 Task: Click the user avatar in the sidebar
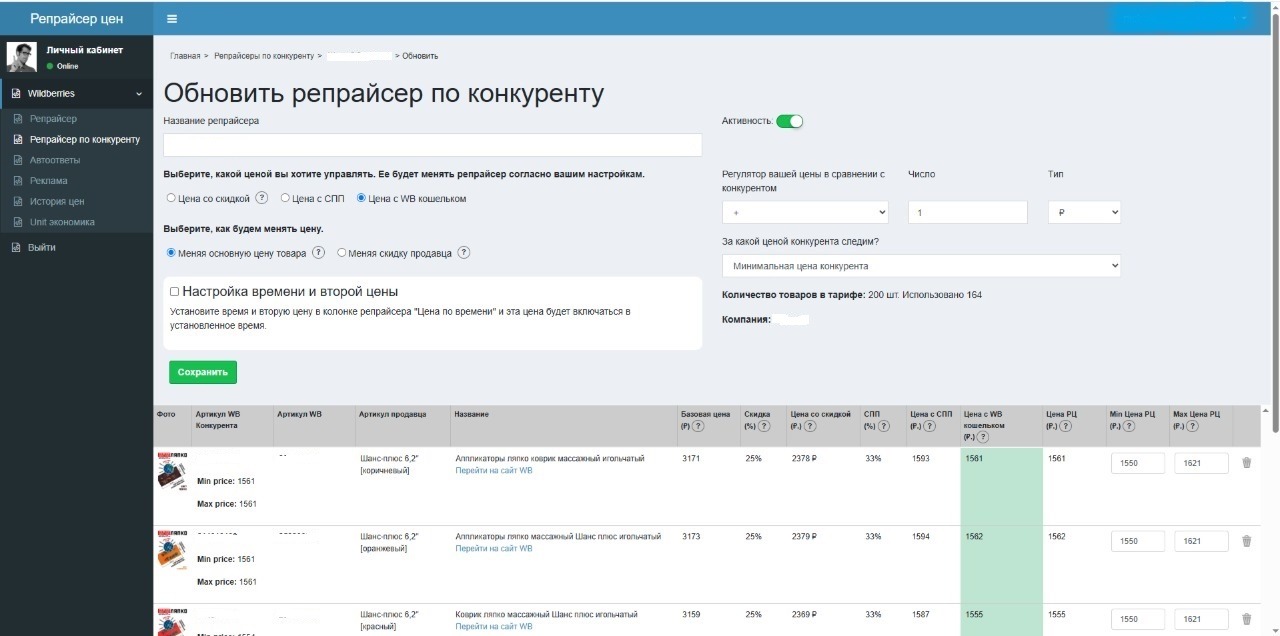click(x=21, y=57)
